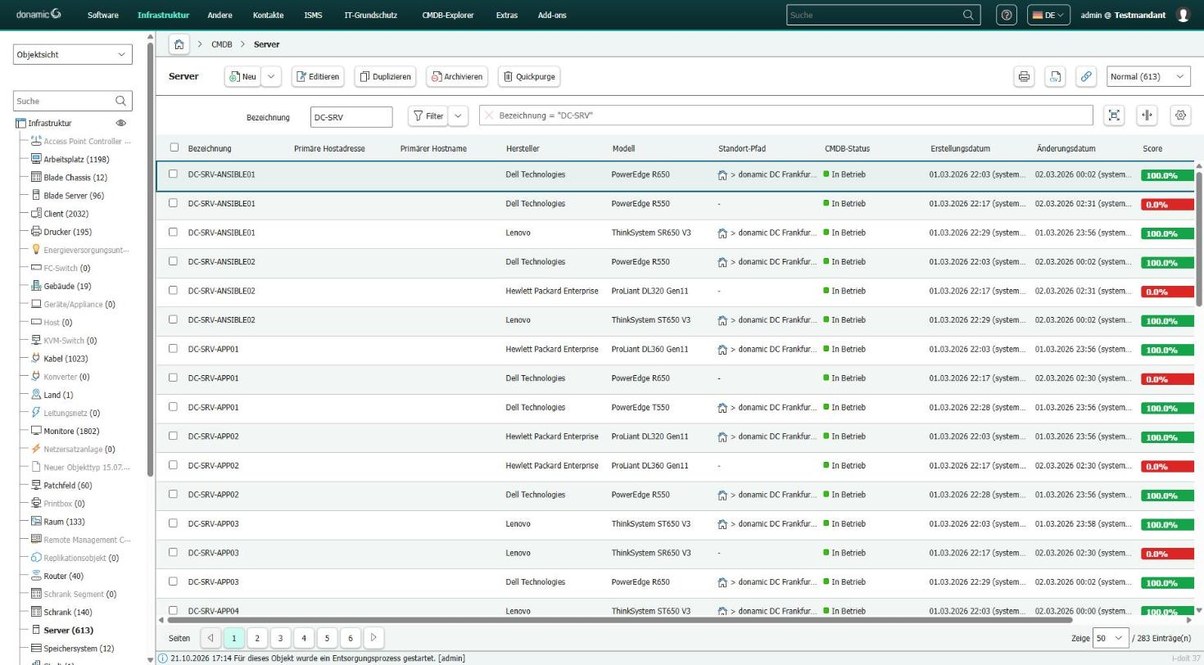Screen dimensions: 1204x665
Task: Click the admin user avatar icon
Action: click(x=1183, y=15)
